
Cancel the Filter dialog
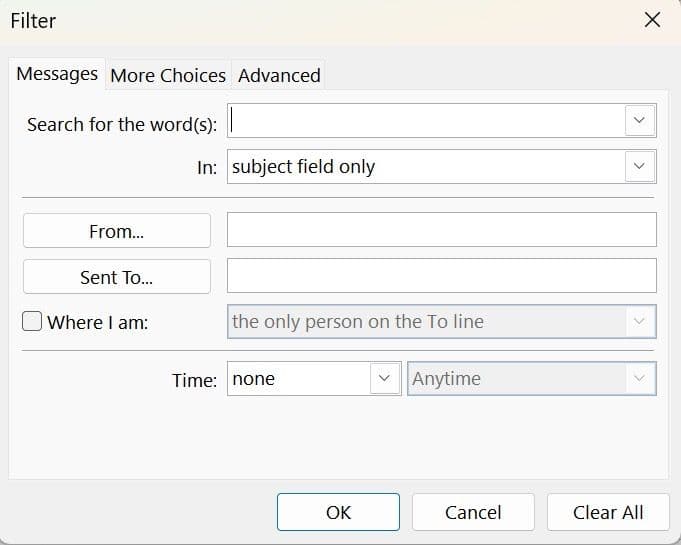[x=473, y=512]
